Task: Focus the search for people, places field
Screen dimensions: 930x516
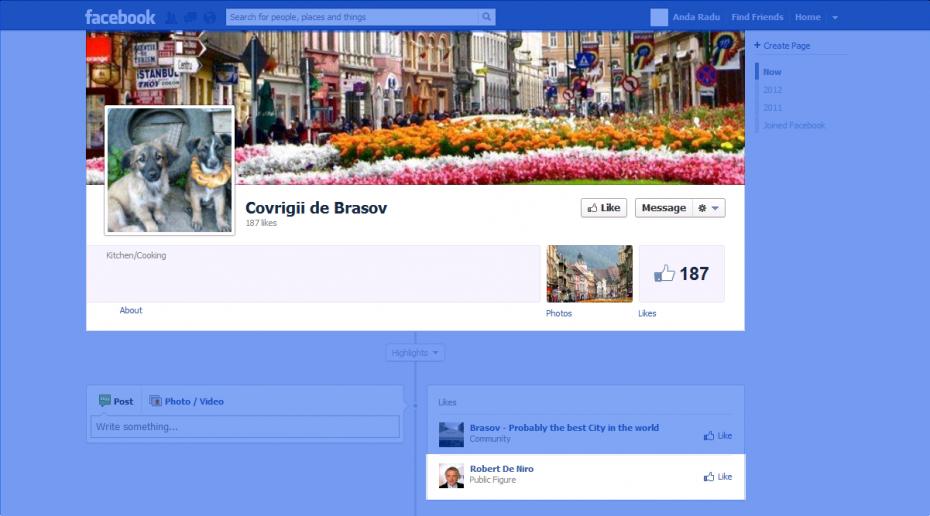Action: point(352,17)
